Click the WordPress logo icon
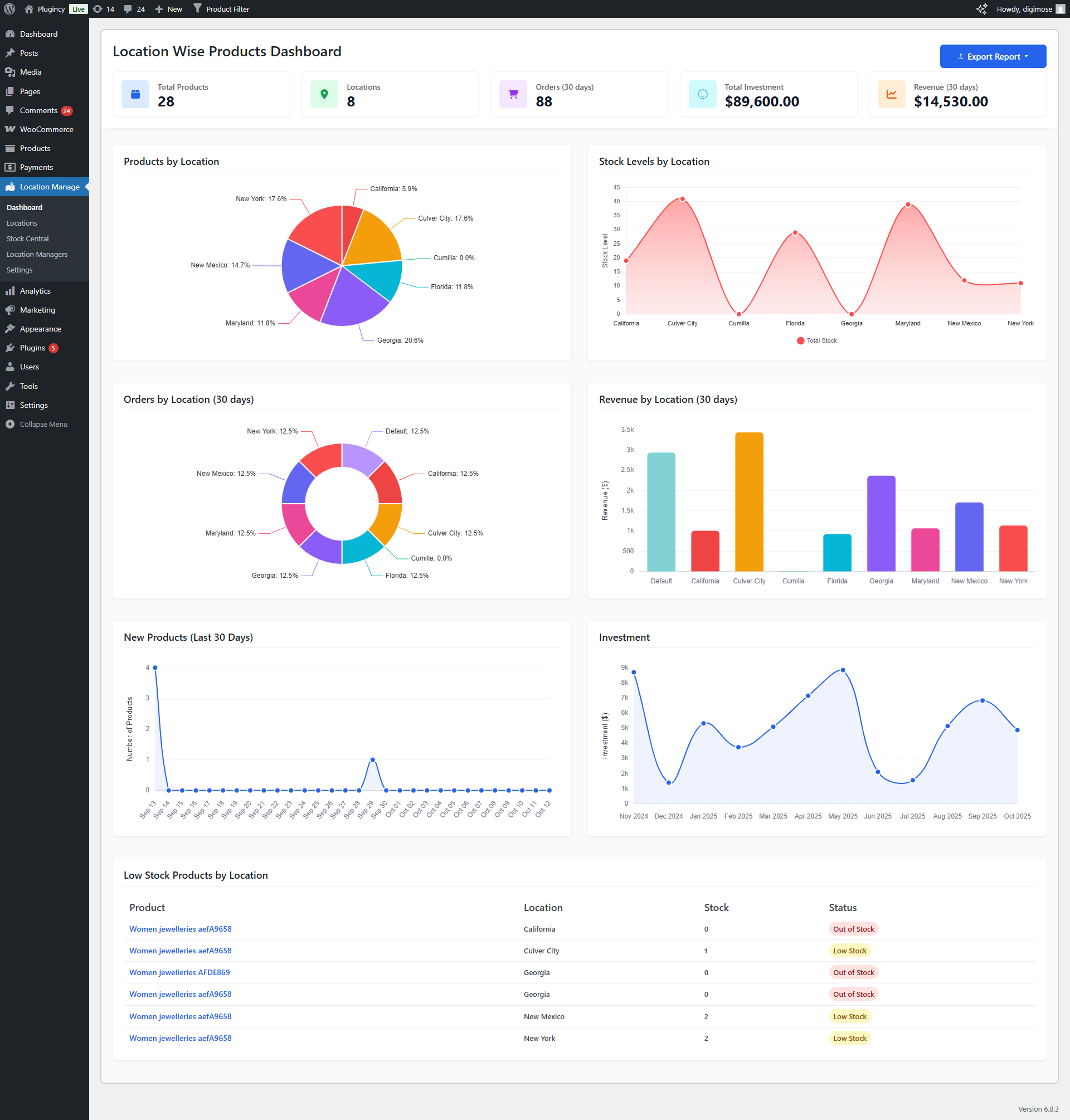Image resolution: width=1070 pixels, height=1120 pixels. click(x=9, y=9)
